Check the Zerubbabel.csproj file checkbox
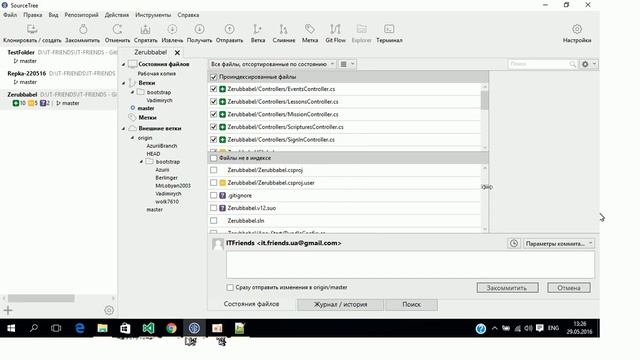The height and width of the screenshot is (360, 640). (213, 170)
